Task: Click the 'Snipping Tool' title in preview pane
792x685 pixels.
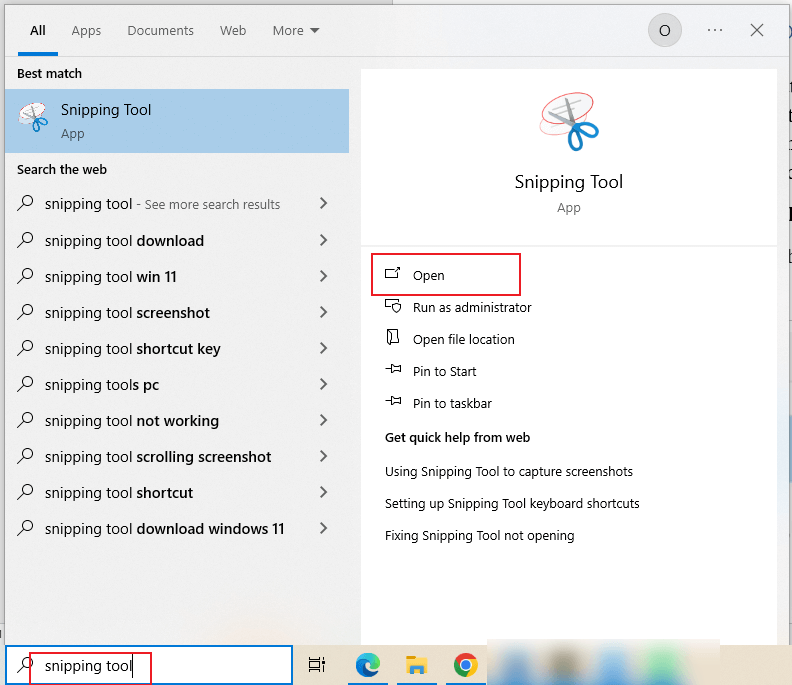Action: (x=569, y=182)
